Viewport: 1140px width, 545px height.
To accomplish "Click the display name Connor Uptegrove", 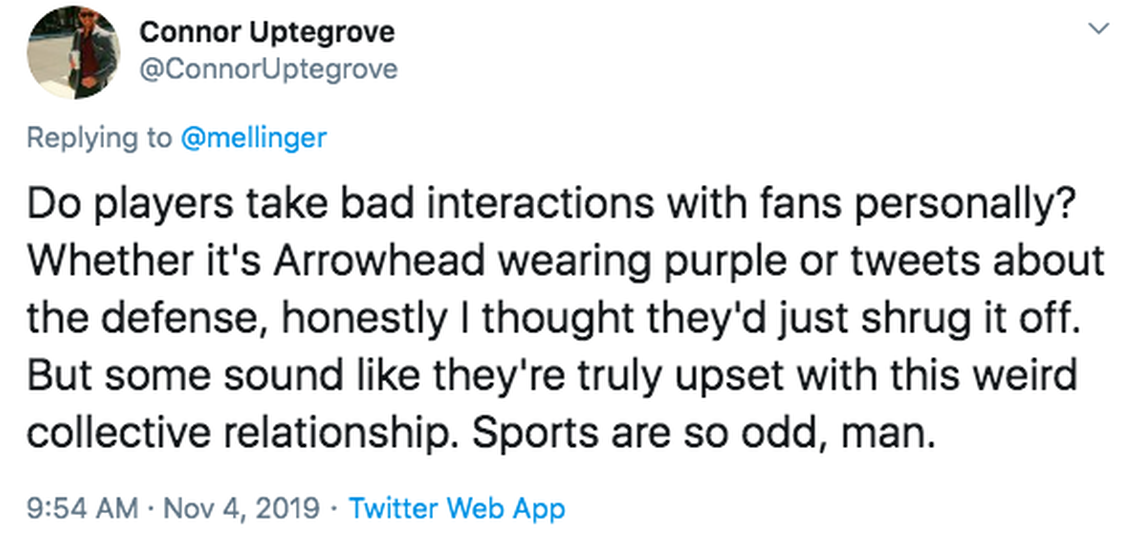I will point(266,32).
